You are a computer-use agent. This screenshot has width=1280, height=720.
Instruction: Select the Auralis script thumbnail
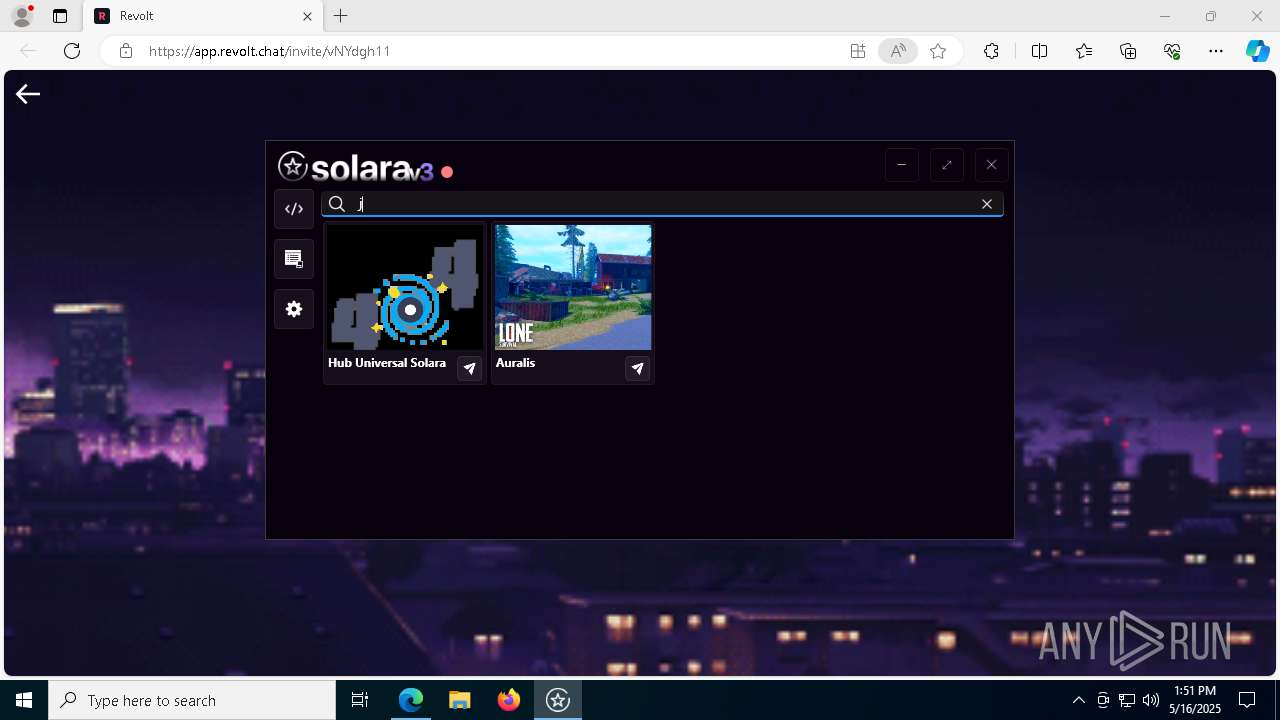(573, 287)
